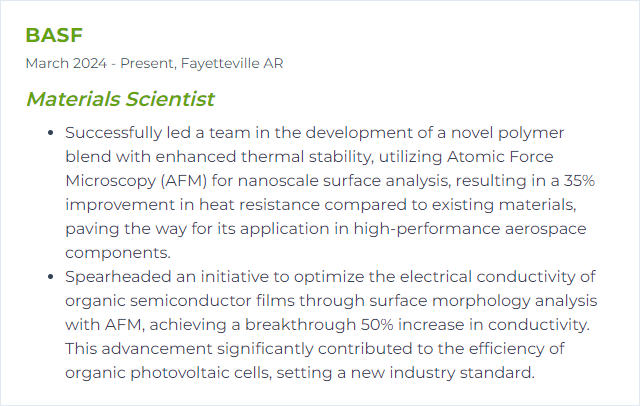Click the second bullet point marker
The width and height of the screenshot is (640, 406).
(x=51, y=277)
